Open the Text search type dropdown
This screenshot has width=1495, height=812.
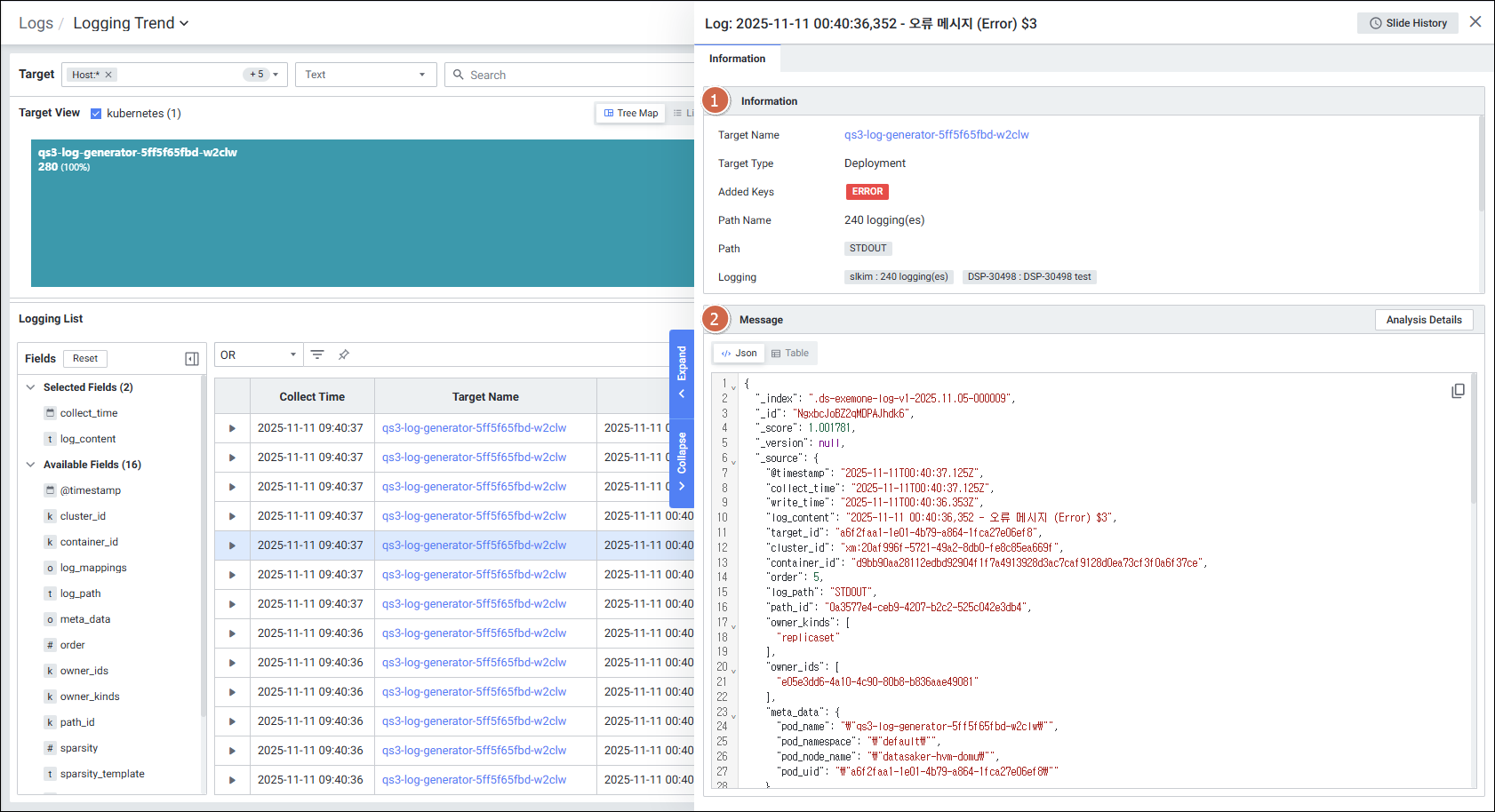(x=365, y=75)
